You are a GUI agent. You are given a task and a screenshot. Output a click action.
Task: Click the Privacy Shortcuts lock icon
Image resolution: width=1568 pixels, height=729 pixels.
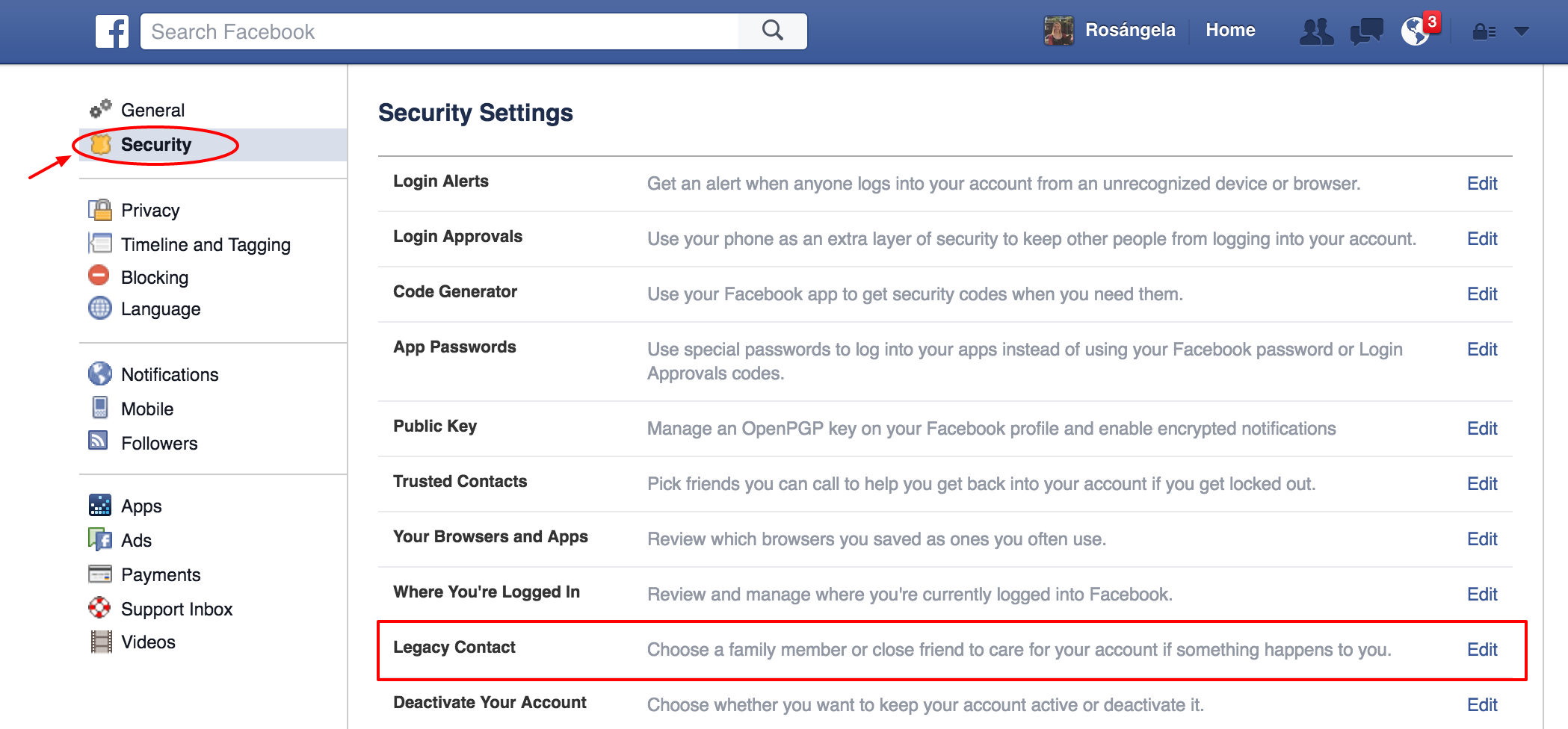click(x=1484, y=31)
